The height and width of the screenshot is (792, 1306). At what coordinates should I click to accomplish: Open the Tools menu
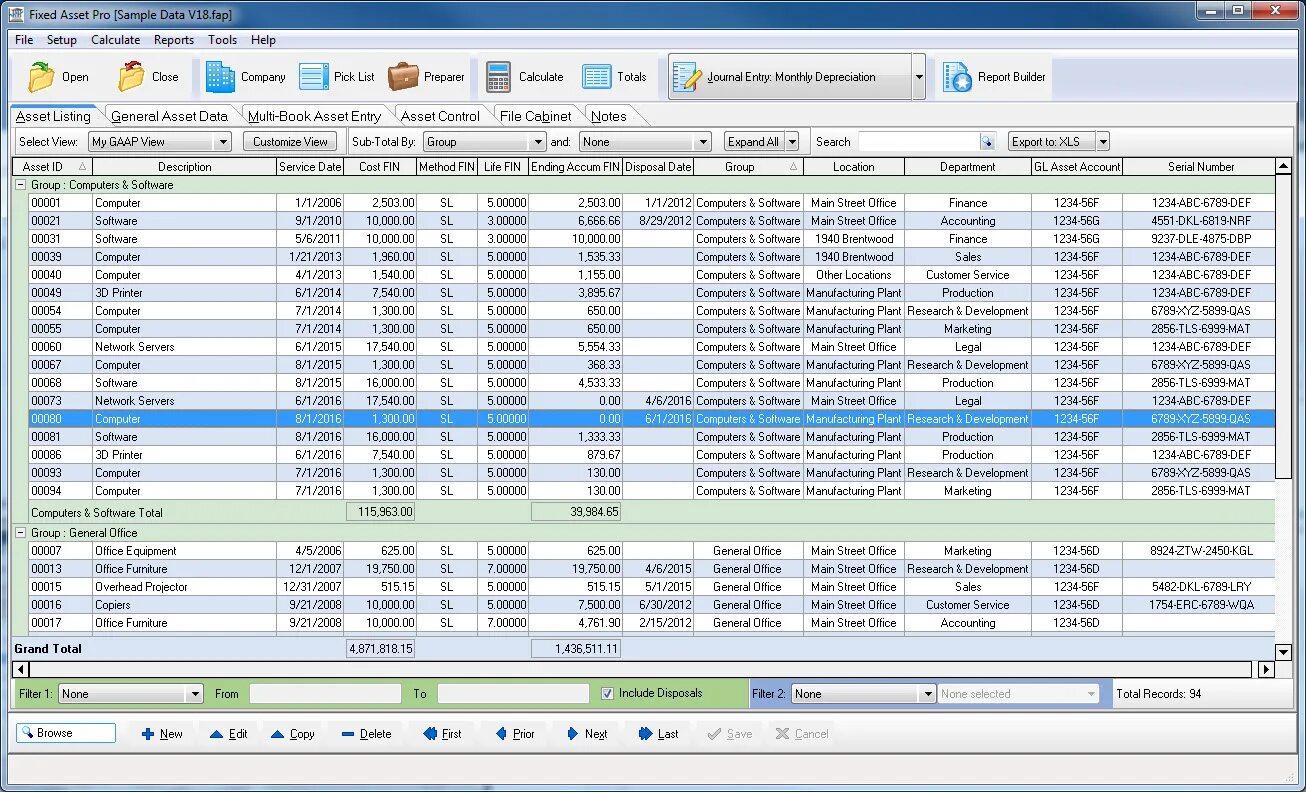(222, 40)
